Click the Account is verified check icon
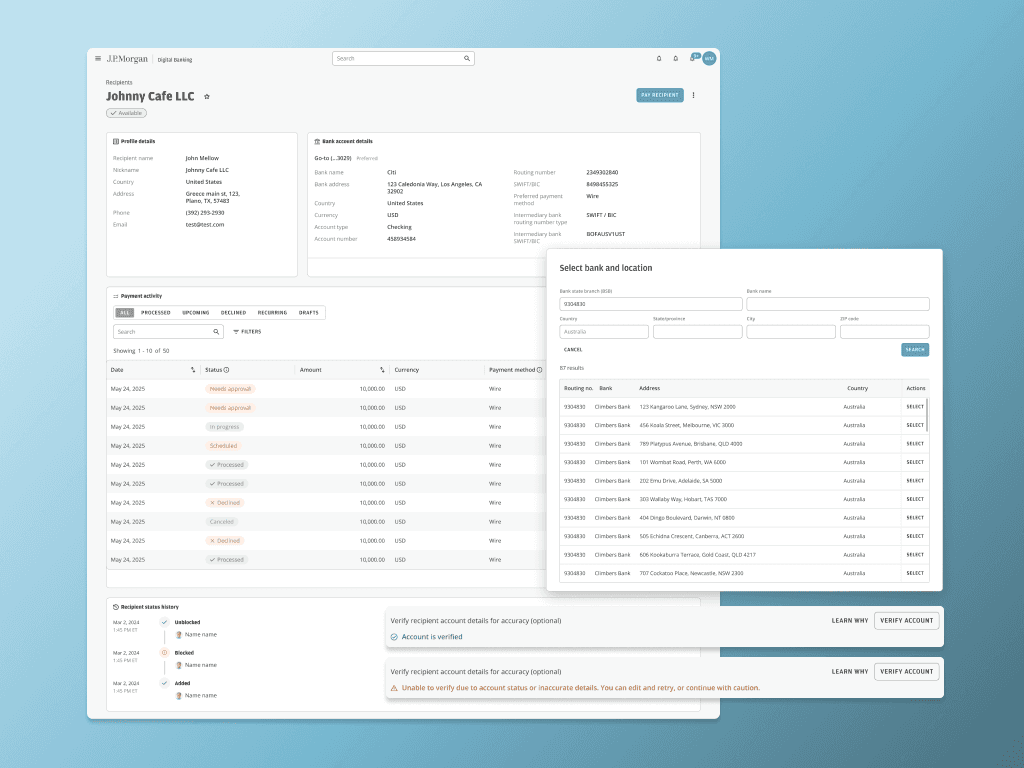The width and height of the screenshot is (1024, 768). click(x=394, y=637)
